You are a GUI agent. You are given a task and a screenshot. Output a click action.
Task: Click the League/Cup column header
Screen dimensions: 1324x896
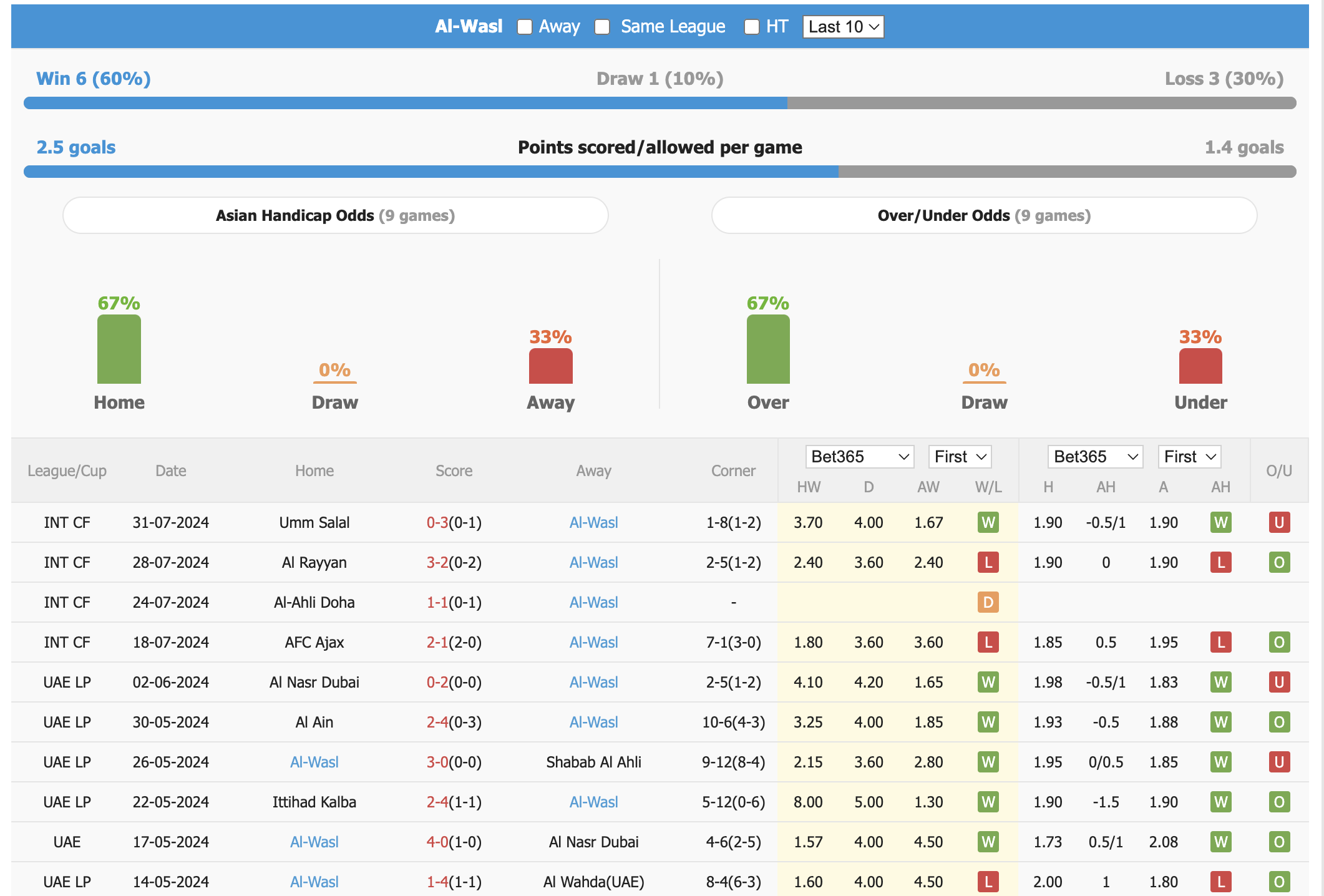click(x=67, y=471)
